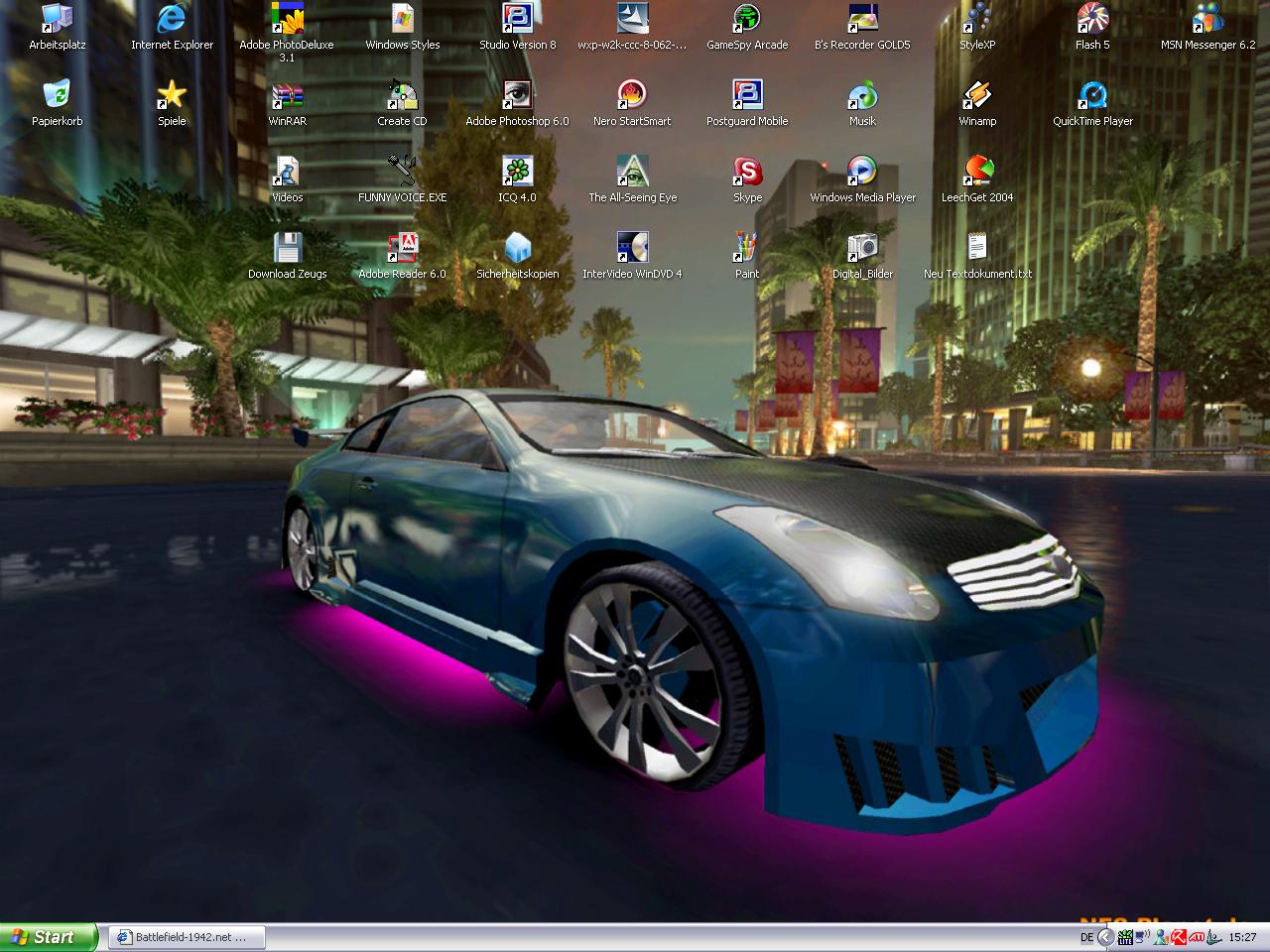1270x952 pixels.
Task: Click the tray icon beside the clock
Action: tap(1214, 937)
